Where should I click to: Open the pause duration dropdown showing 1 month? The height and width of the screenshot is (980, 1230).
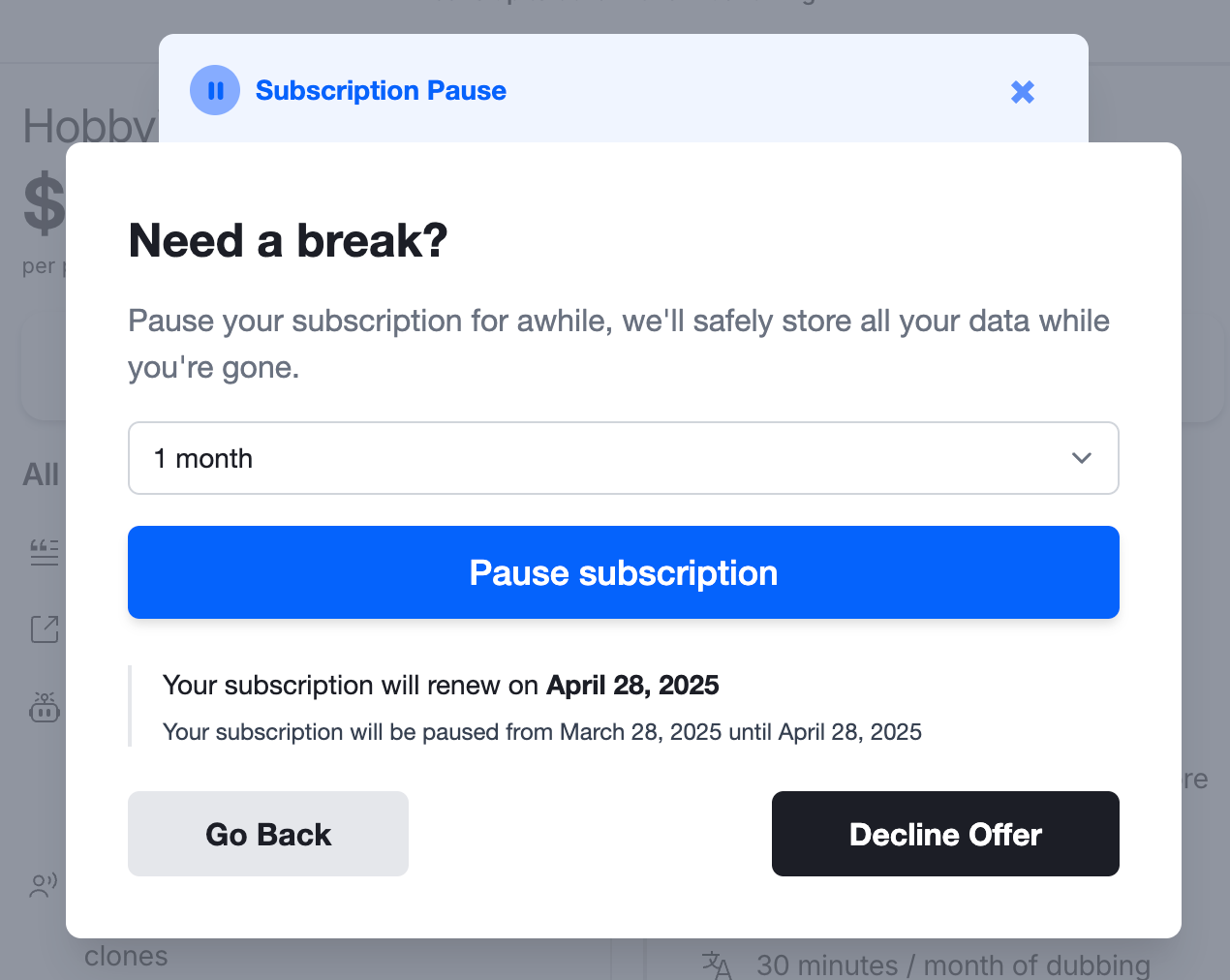tap(623, 458)
